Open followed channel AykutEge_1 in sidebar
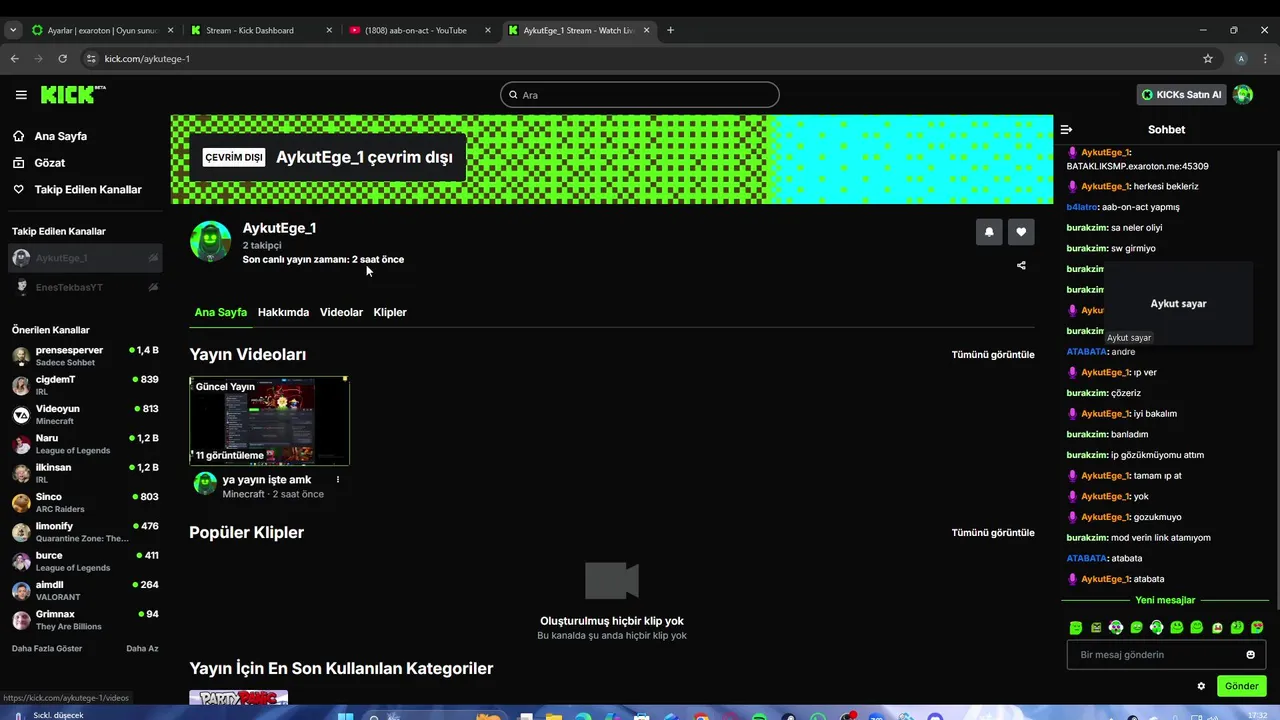Viewport: 1280px width, 720px height. (x=85, y=258)
